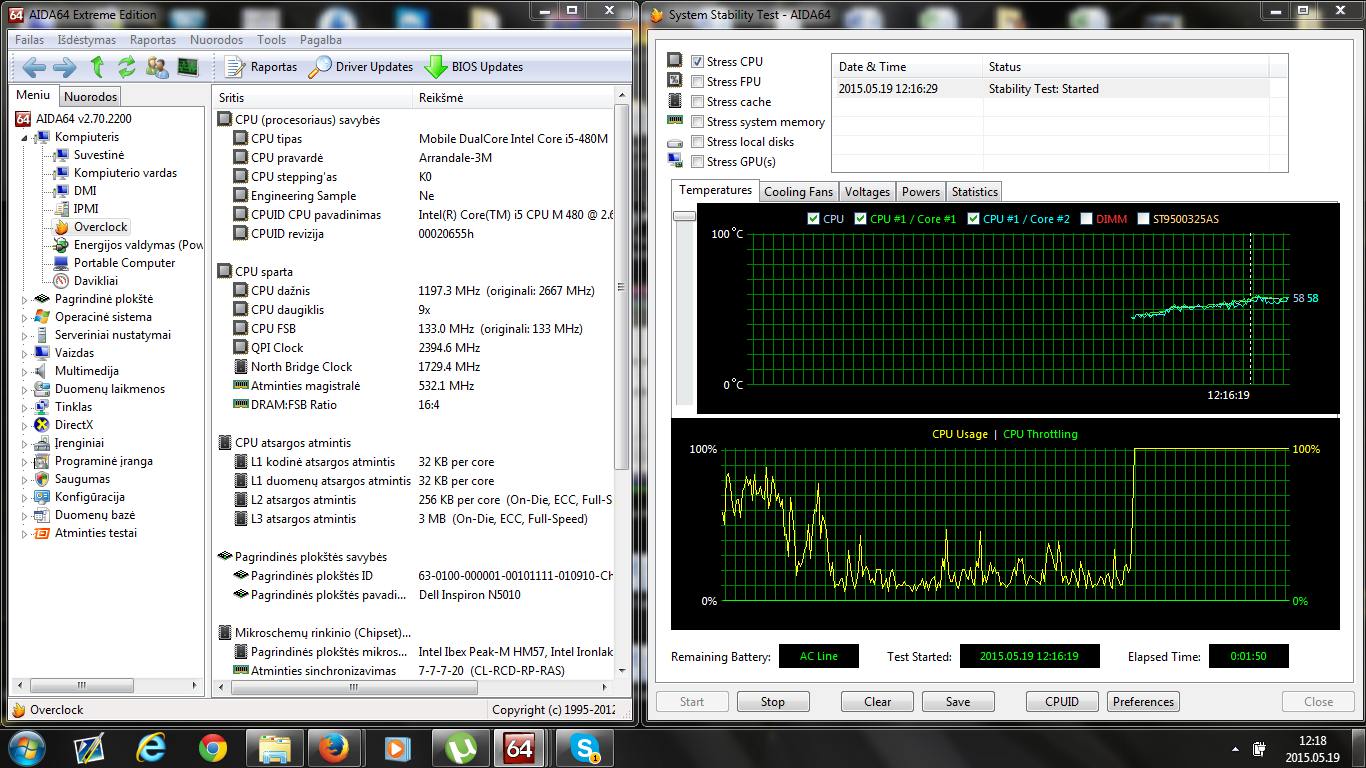
Task: Open the Nuorodos menu in menu bar
Action: tap(217, 40)
